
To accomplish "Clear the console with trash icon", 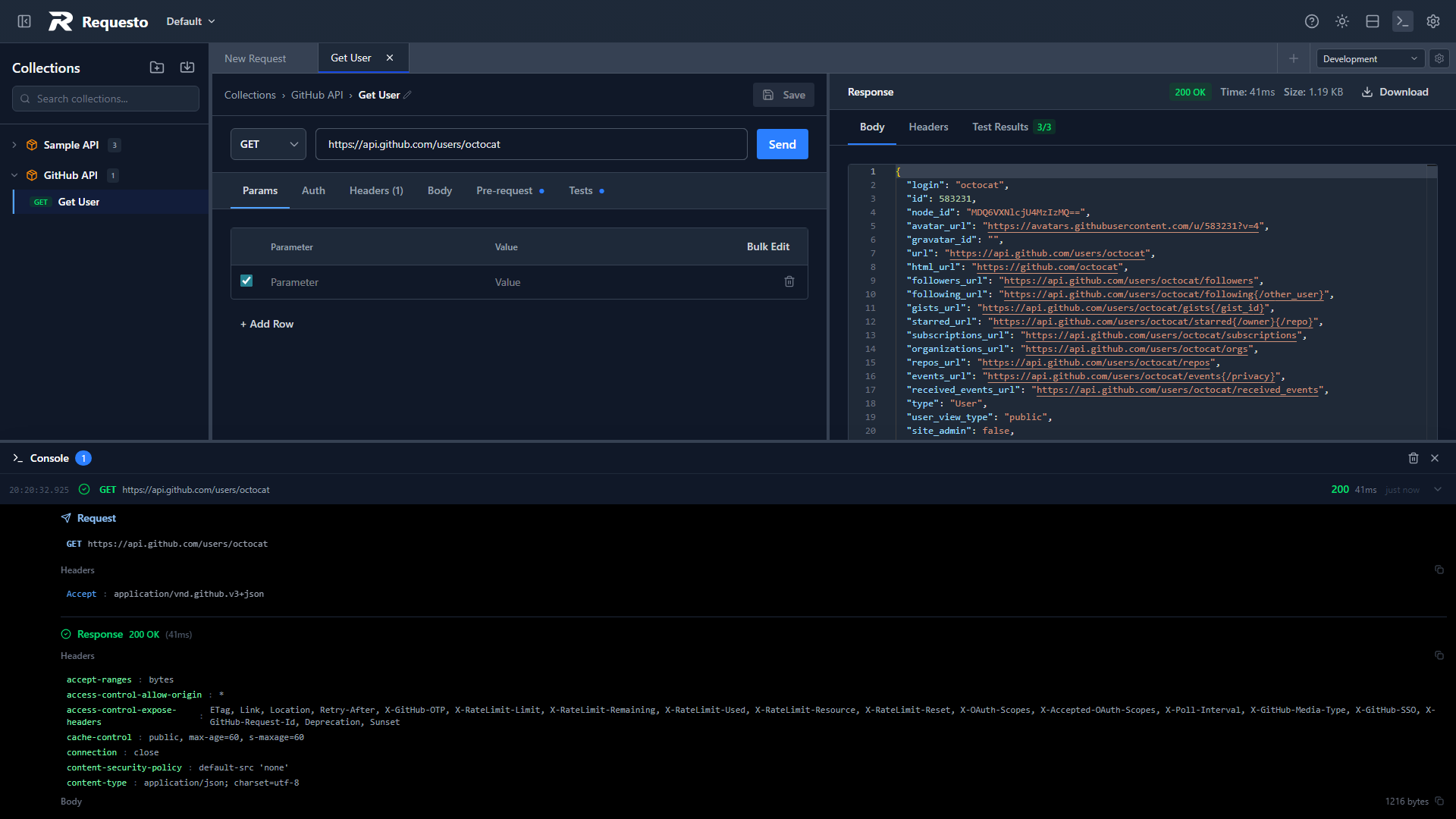I will [x=1414, y=458].
